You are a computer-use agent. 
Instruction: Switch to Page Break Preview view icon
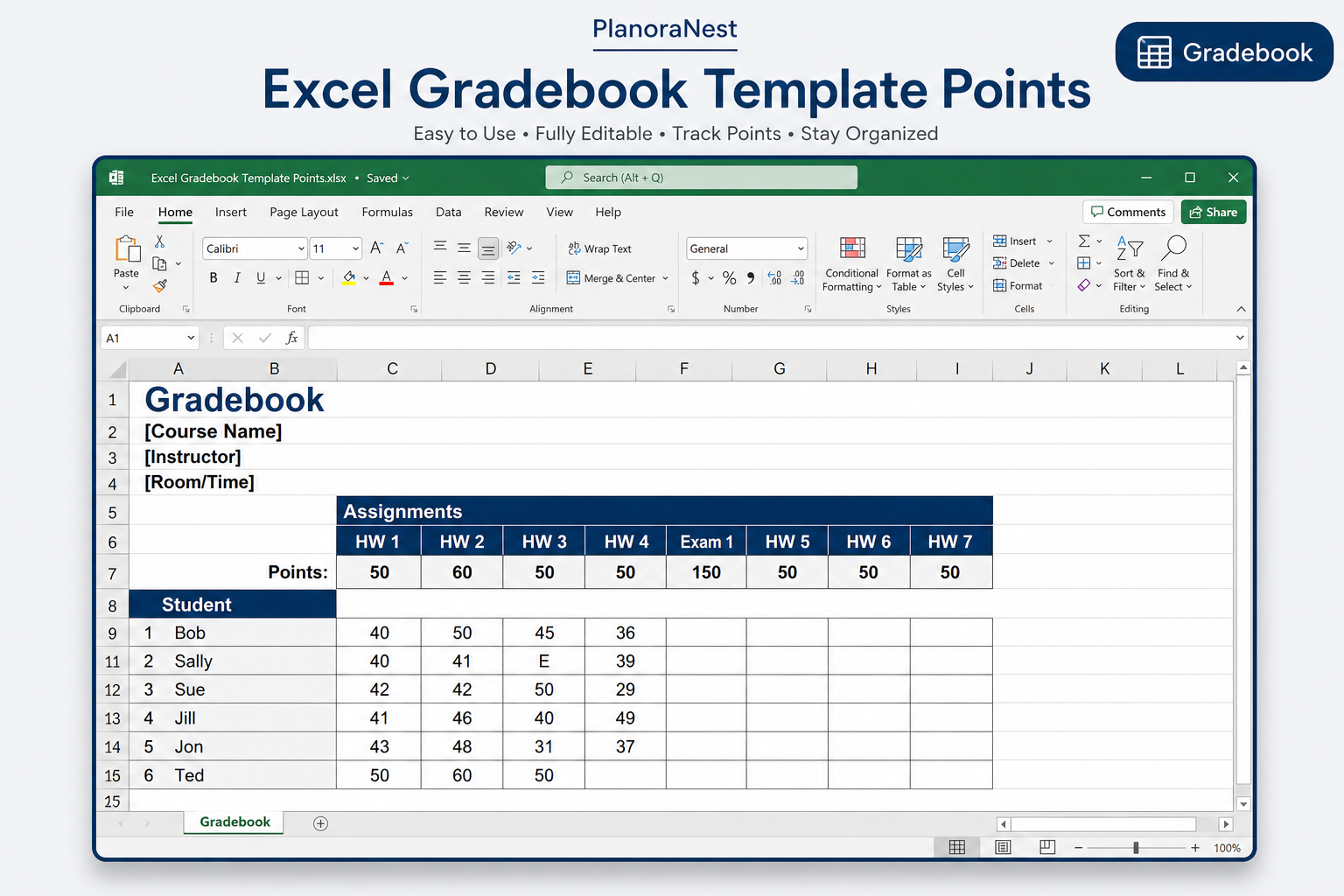(x=1047, y=847)
